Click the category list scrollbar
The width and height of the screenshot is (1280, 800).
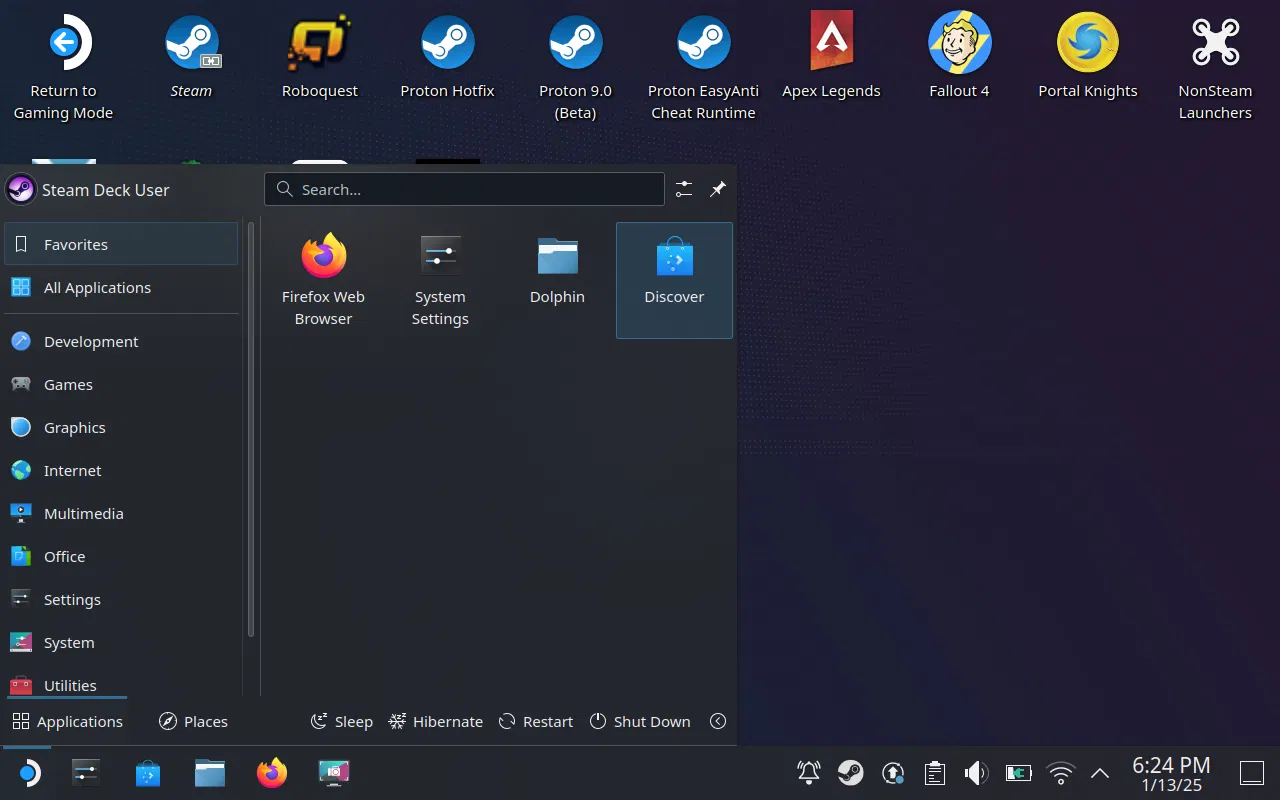point(250,430)
